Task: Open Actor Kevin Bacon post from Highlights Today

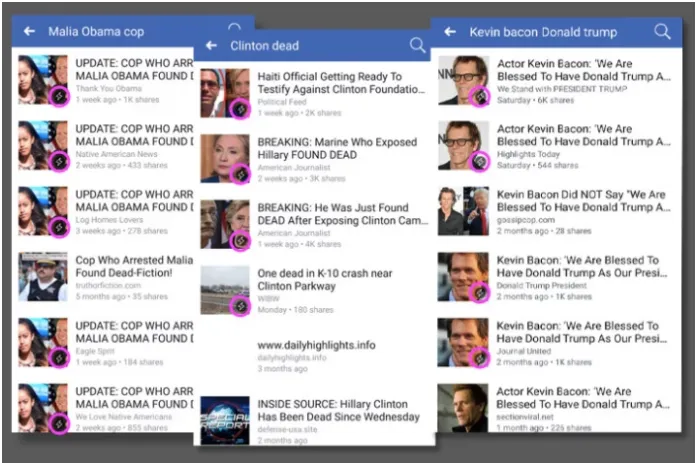Action: click(x=557, y=146)
